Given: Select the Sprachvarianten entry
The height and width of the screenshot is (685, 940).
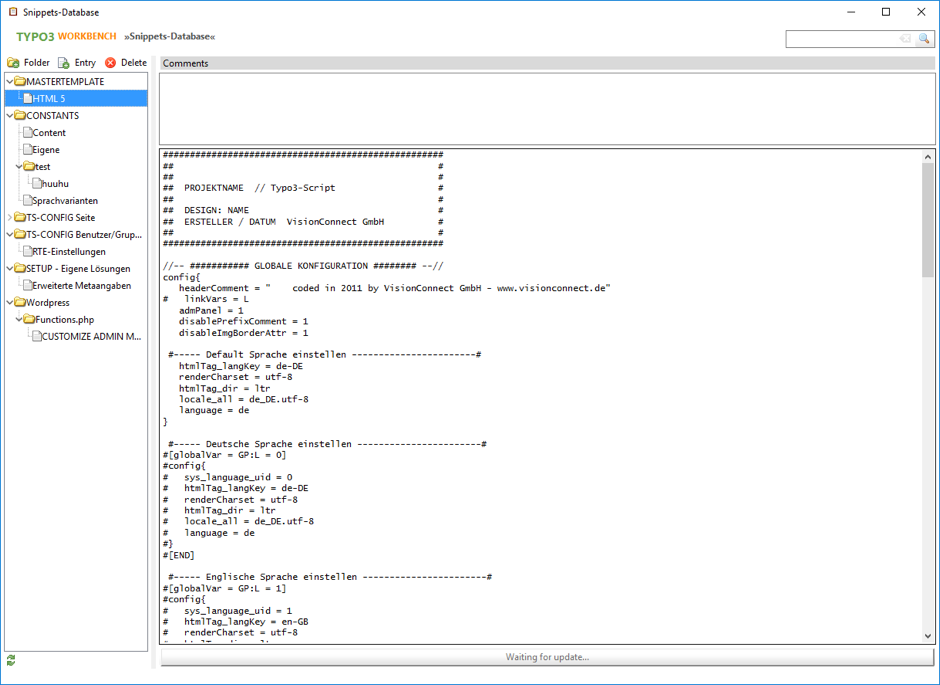Looking at the screenshot, I should click(64, 200).
